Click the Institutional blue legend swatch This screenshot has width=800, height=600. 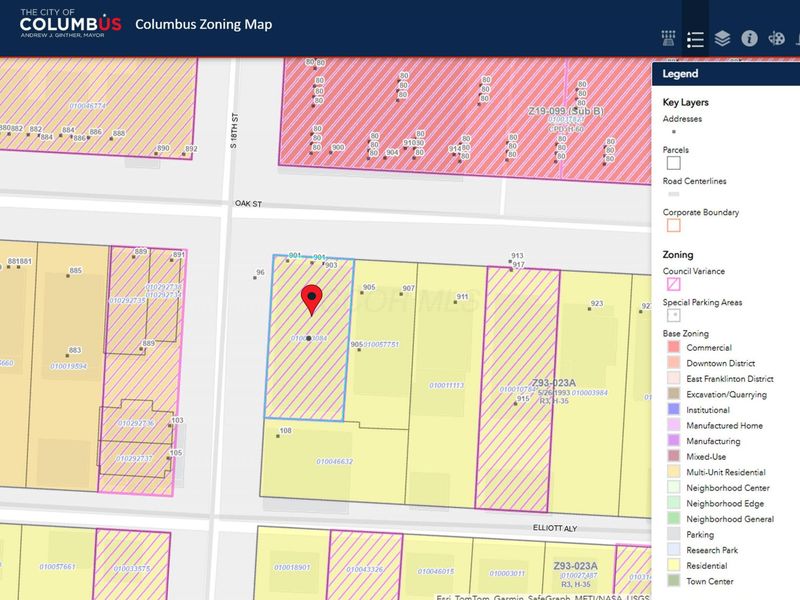pos(673,409)
